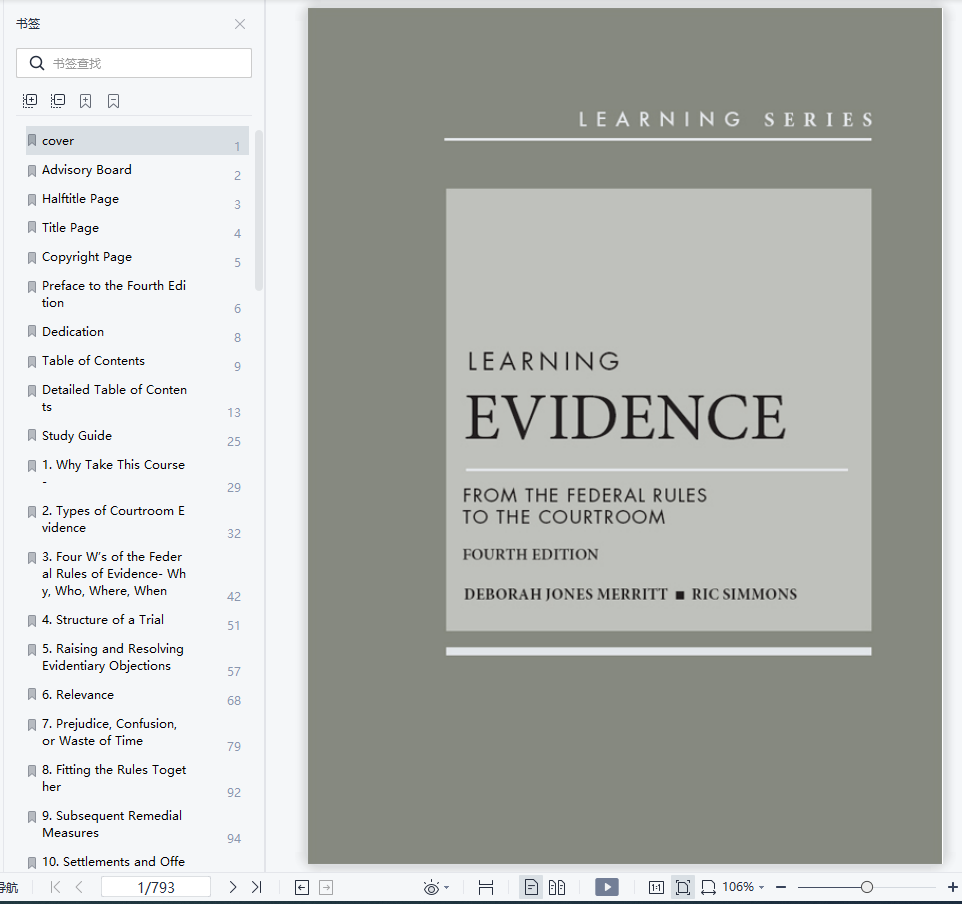Click the bookmark flag icon beside 'Table of Contents'
This screenshot has height=904, width=962.
[32, 361]
